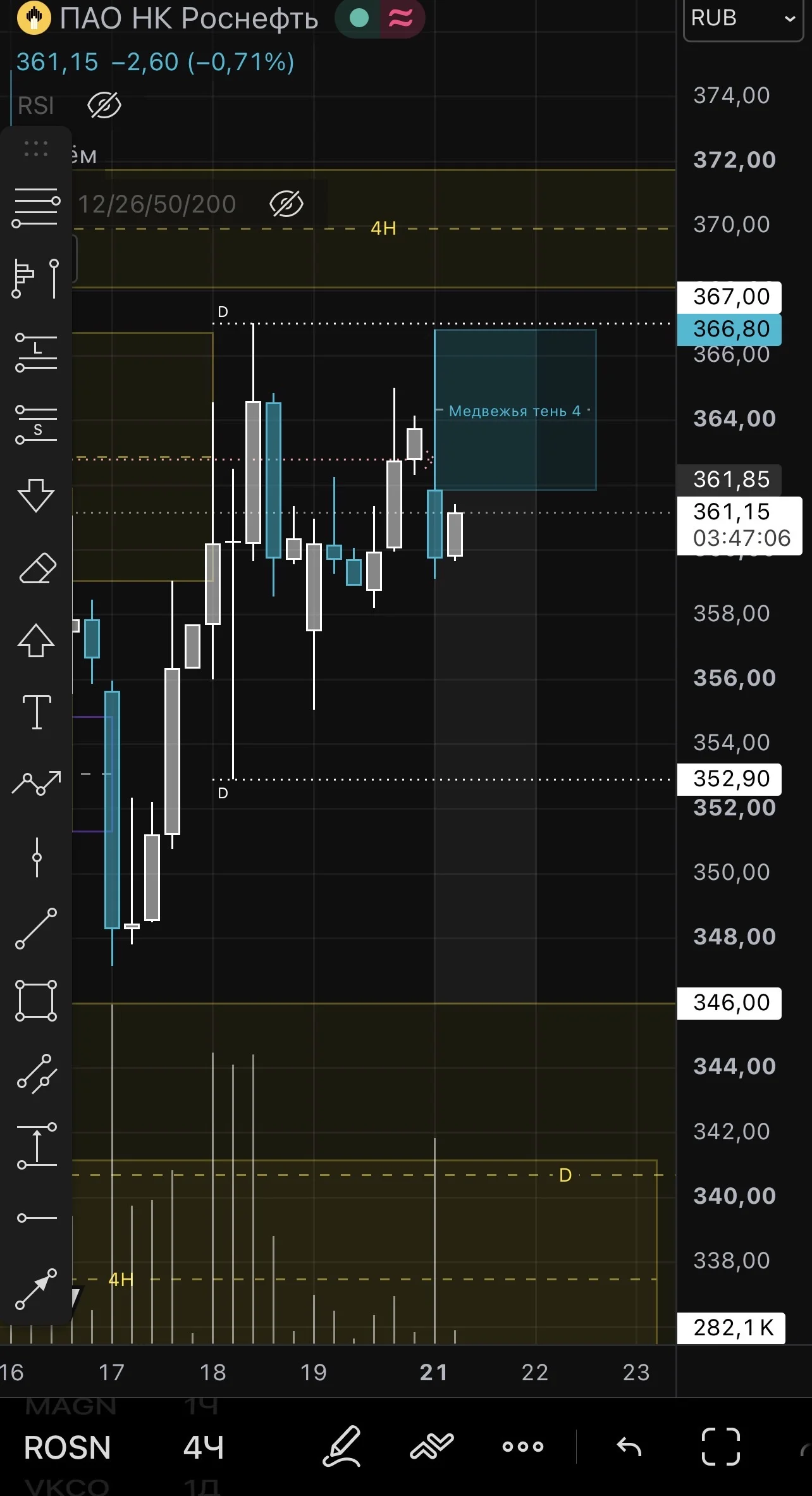The image size is (812, 1496).
Task: Undo the last action
Action: click(629, 1446)
